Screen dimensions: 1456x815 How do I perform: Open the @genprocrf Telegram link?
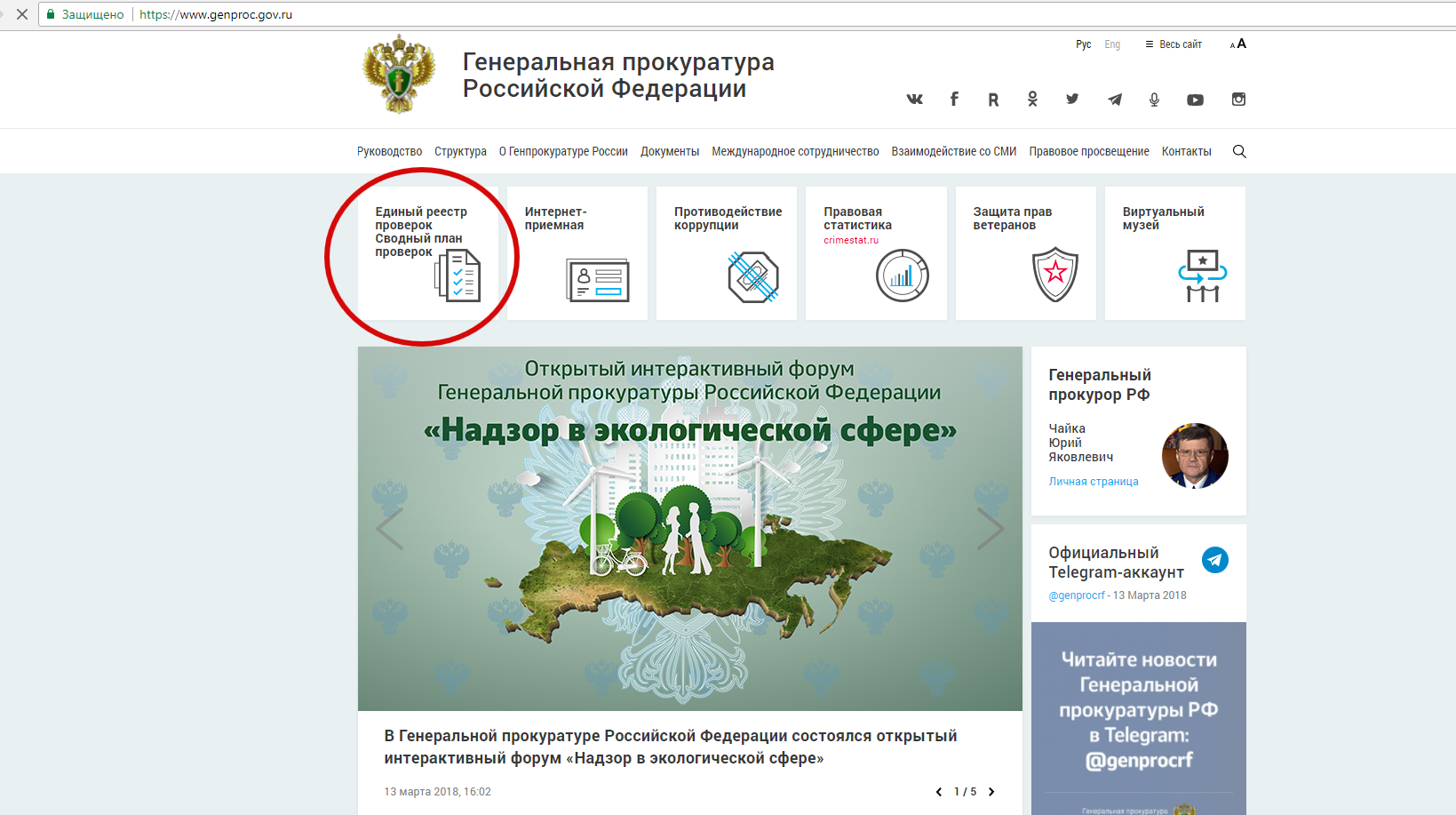[1077, 595]
